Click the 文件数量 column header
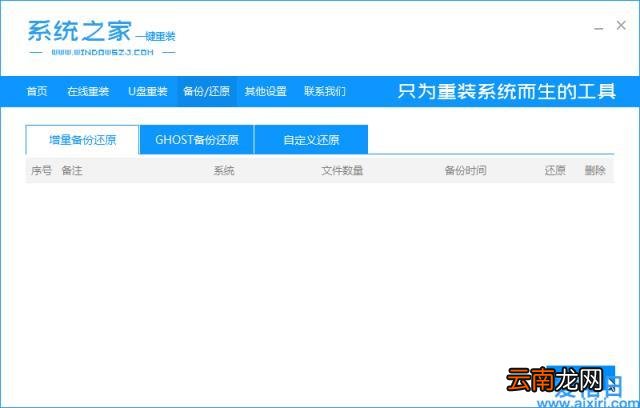The width and height of the screenshot is (640, 408). 342,170
